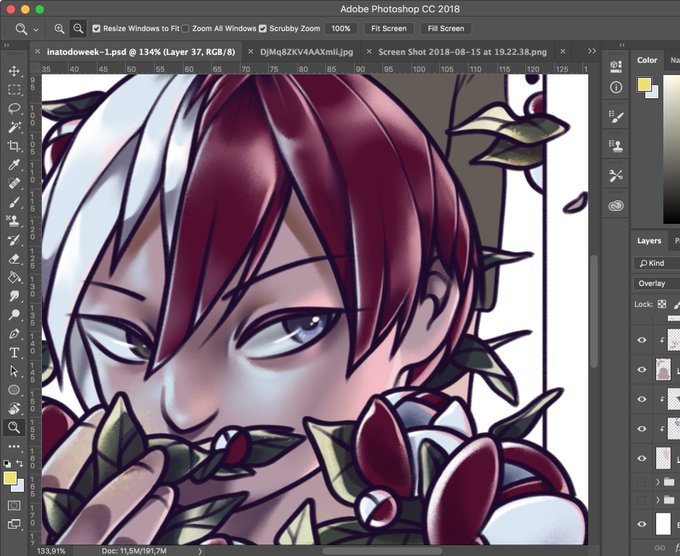Screen dimensions: 680x556
Task: Enable Zoom All Windows checkbox
Action: tap(185, 29)
